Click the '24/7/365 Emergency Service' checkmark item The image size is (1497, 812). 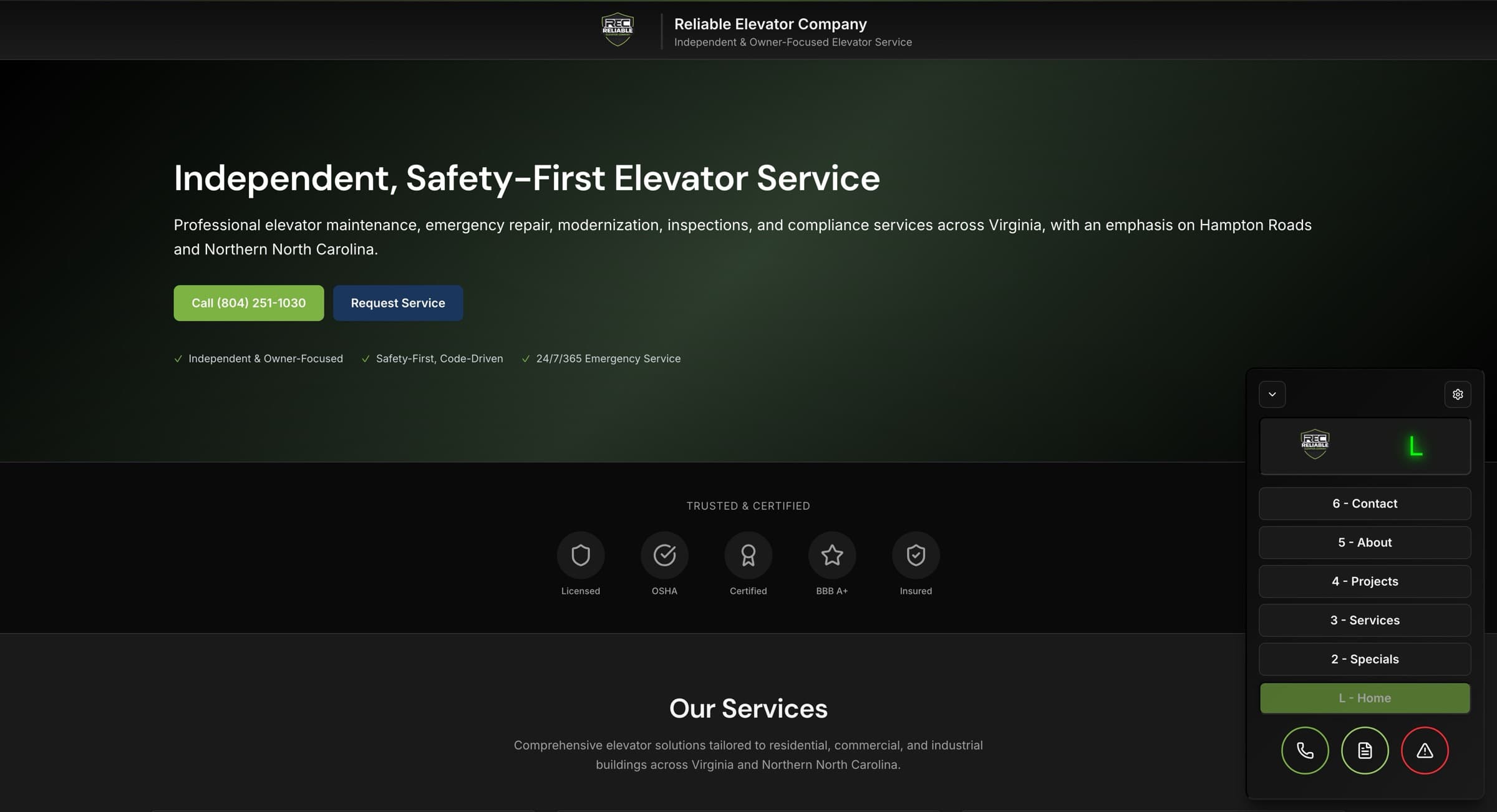[x=601, y=359]
